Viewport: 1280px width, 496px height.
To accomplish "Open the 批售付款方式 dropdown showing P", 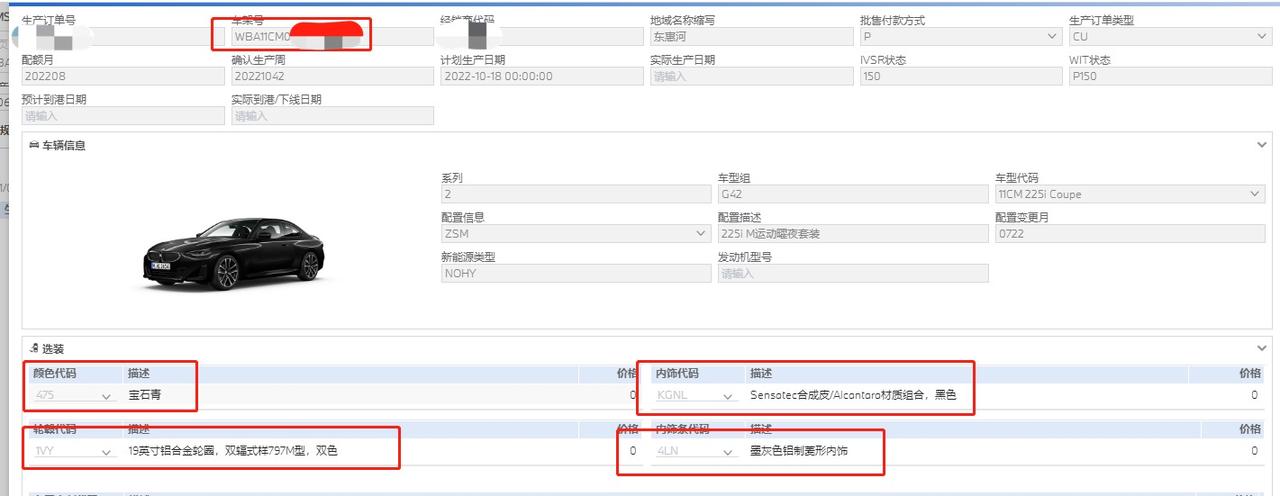I will (960, 36).
